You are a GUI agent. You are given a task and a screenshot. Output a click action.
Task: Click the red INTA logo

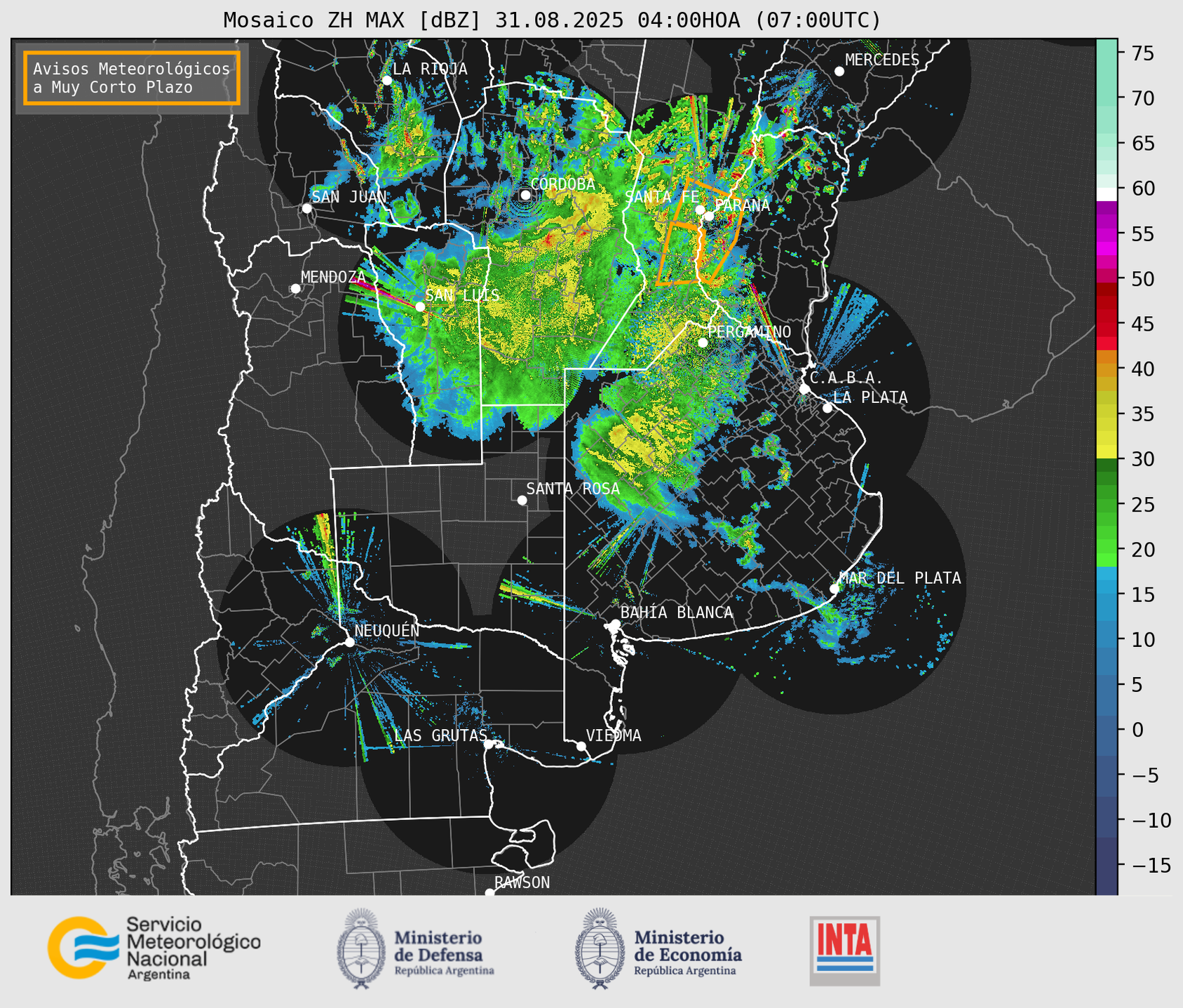coord(845,951)
